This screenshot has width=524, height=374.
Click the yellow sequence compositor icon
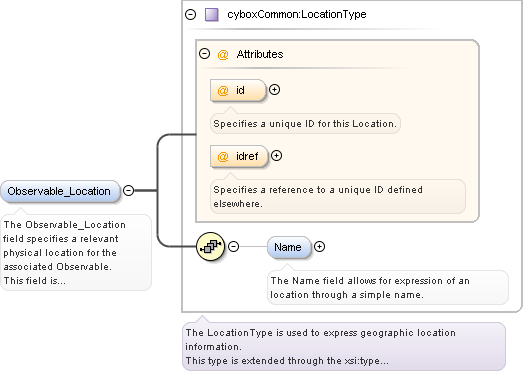pos(211,247)
